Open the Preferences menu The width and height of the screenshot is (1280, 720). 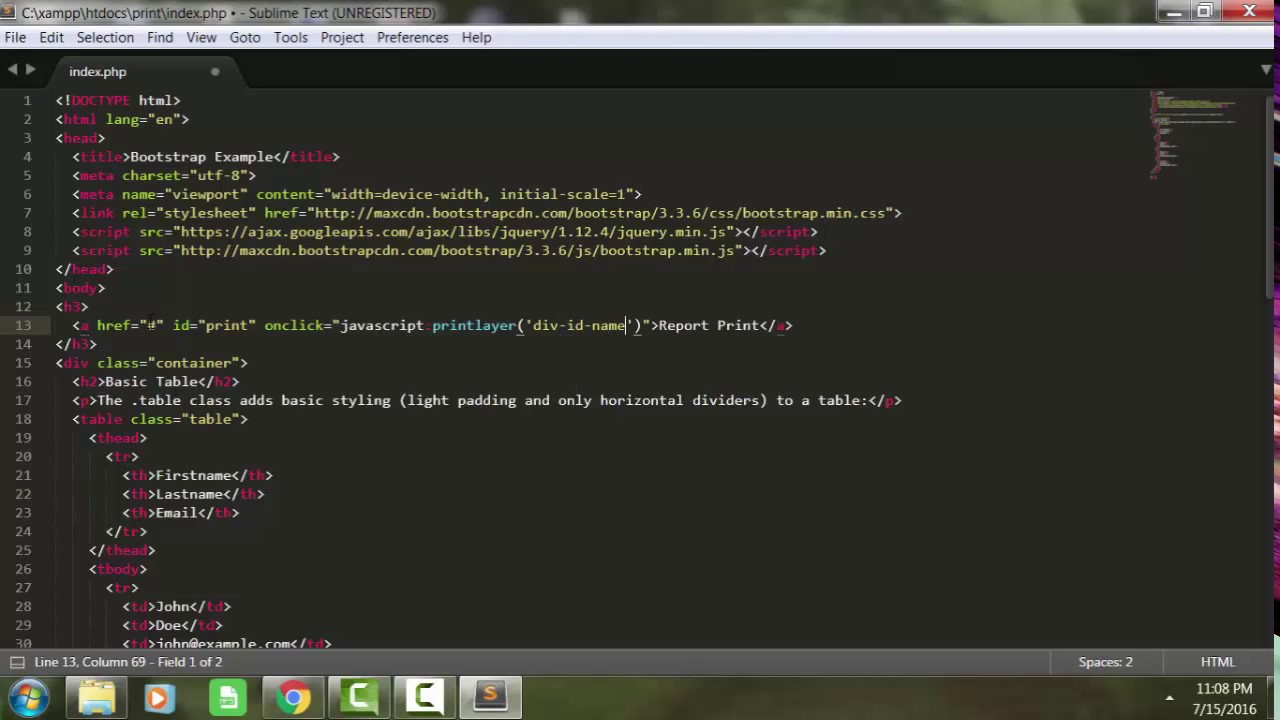412,37
